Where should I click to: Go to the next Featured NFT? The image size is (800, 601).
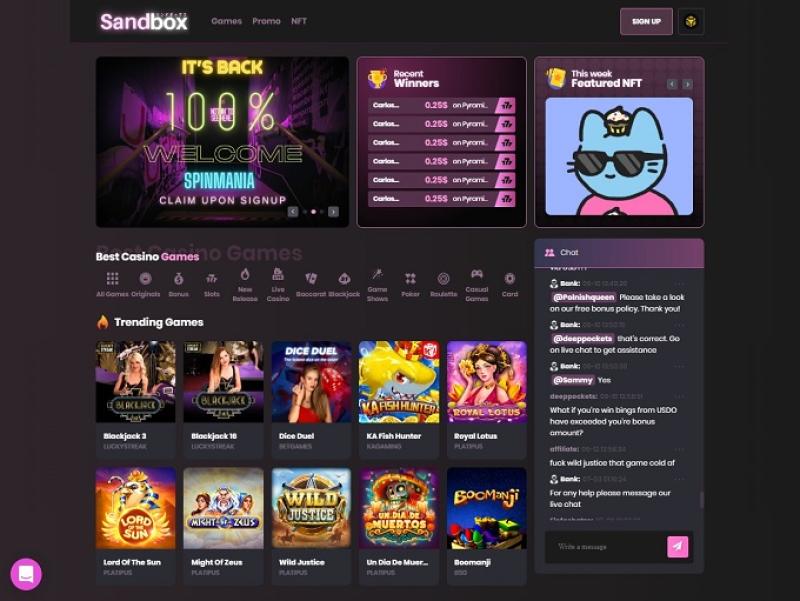click(x=688, y=84)
